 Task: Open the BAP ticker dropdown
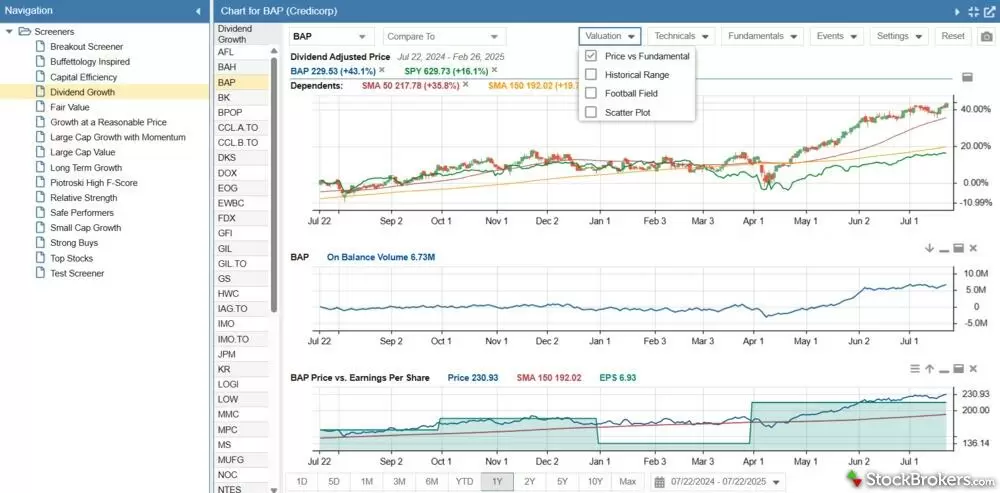point(362,37)
